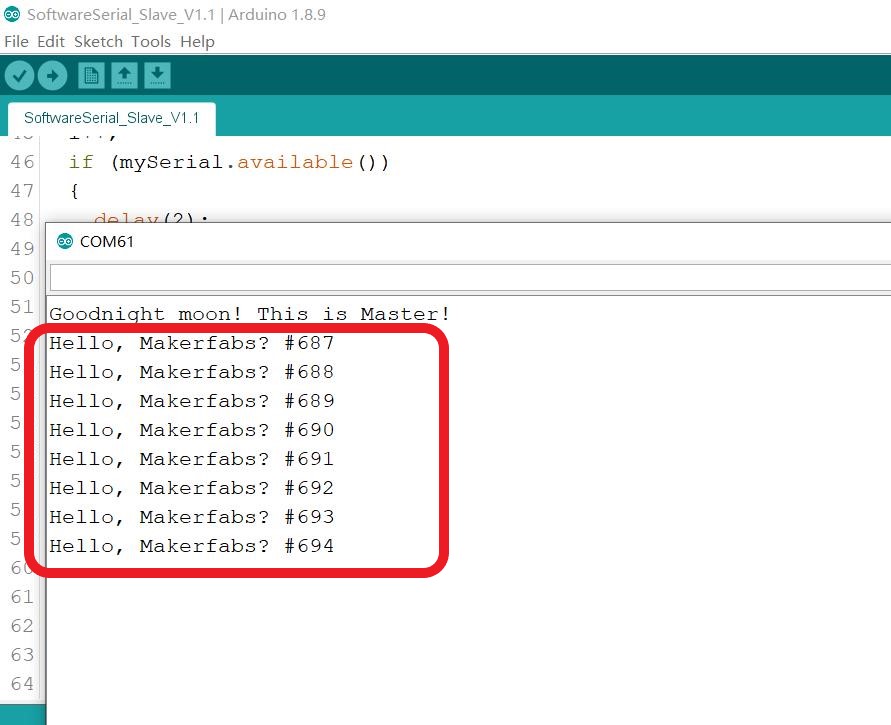The height and width of the screenshot is (725, 891).
Task: Click the COM61 window title
Action: pyautogui.click(x=107, y=241)
